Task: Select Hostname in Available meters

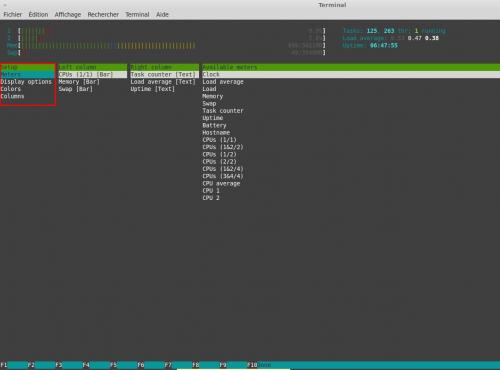Action: click(216, 133)
